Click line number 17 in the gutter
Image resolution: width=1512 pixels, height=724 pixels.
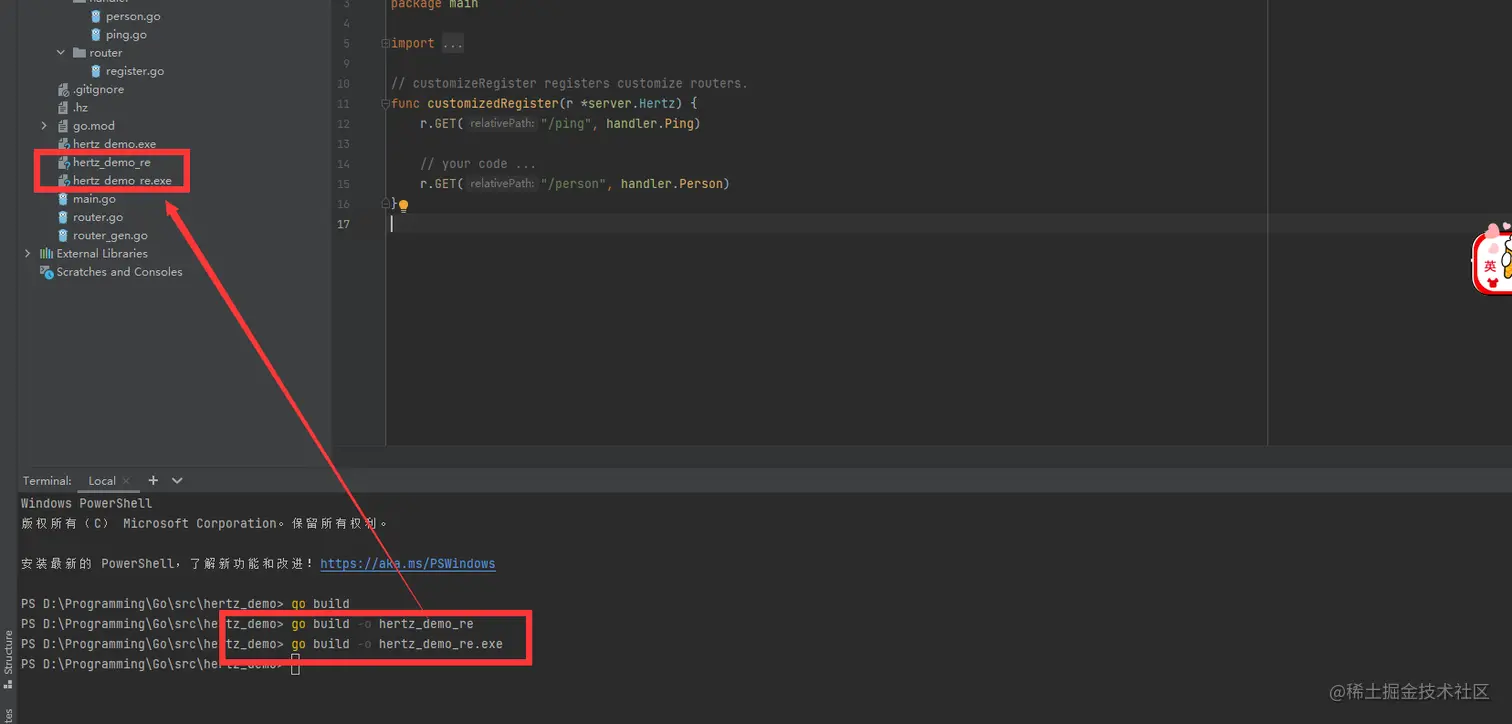[344, 224]
